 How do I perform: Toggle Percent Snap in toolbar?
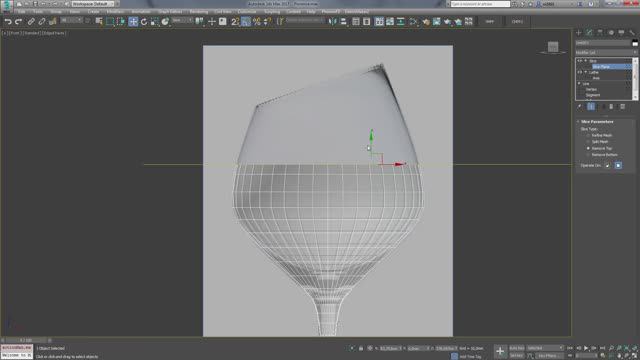click(256, 22)
